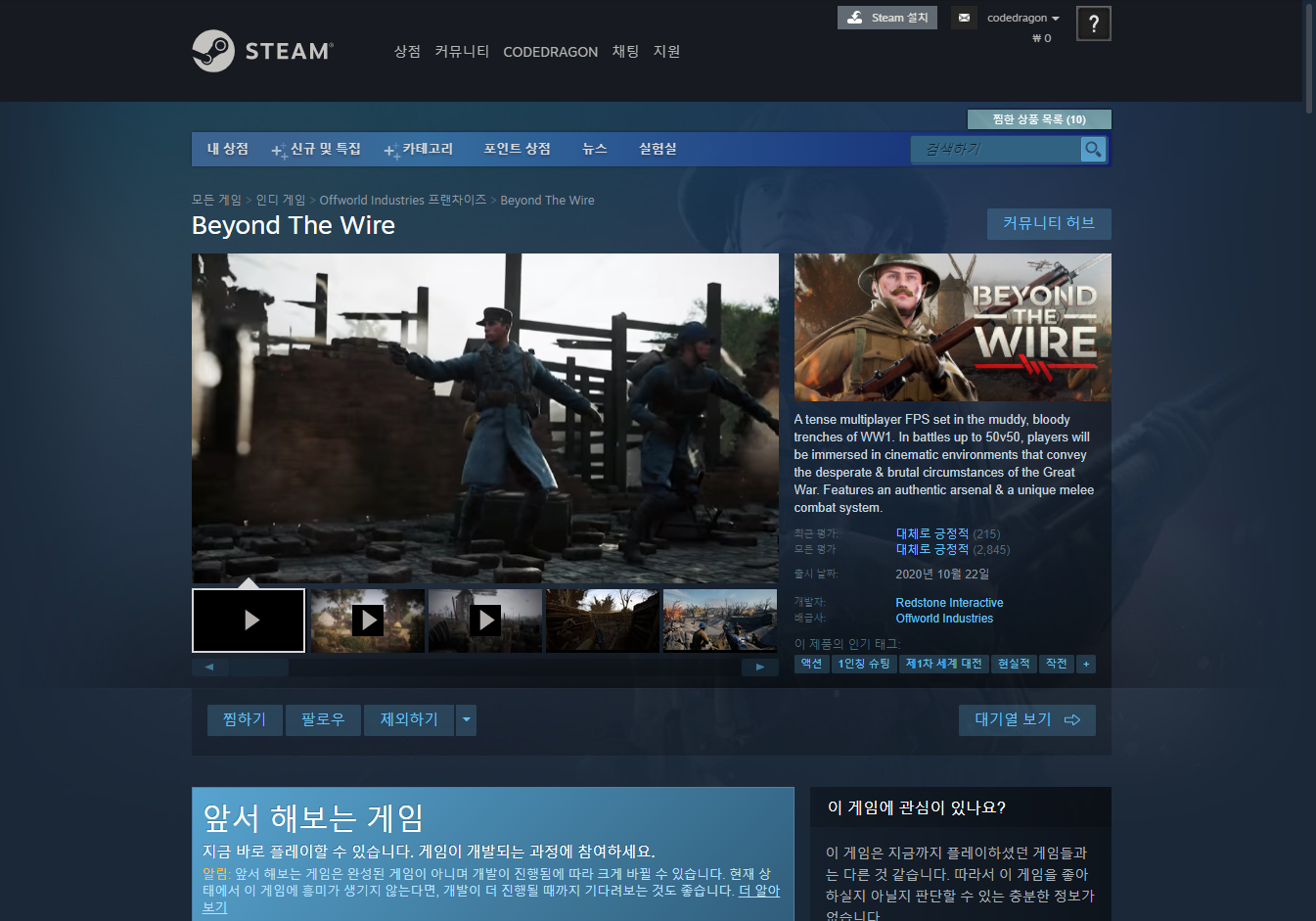Click the Steam logo in the header
The image size is (1316, 921).
click(262, 51)
